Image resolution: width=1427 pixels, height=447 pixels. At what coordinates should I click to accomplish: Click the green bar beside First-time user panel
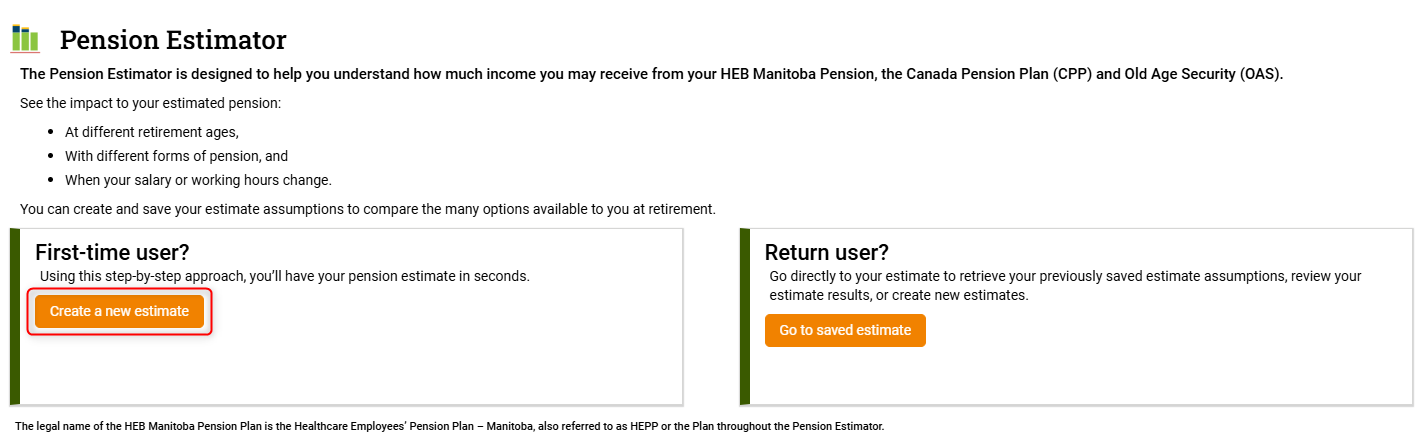[15, 317]
